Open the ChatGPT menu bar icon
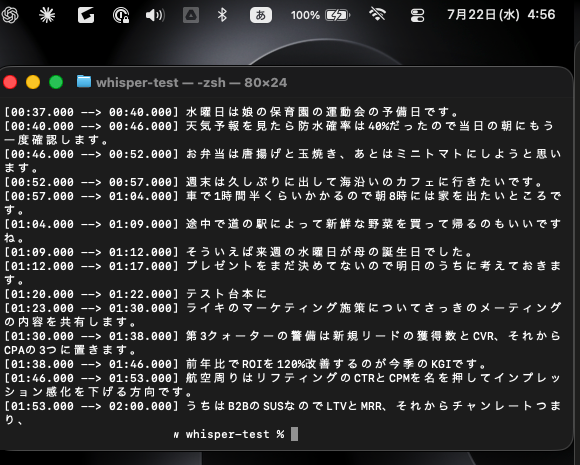 [x=10, y=15]
